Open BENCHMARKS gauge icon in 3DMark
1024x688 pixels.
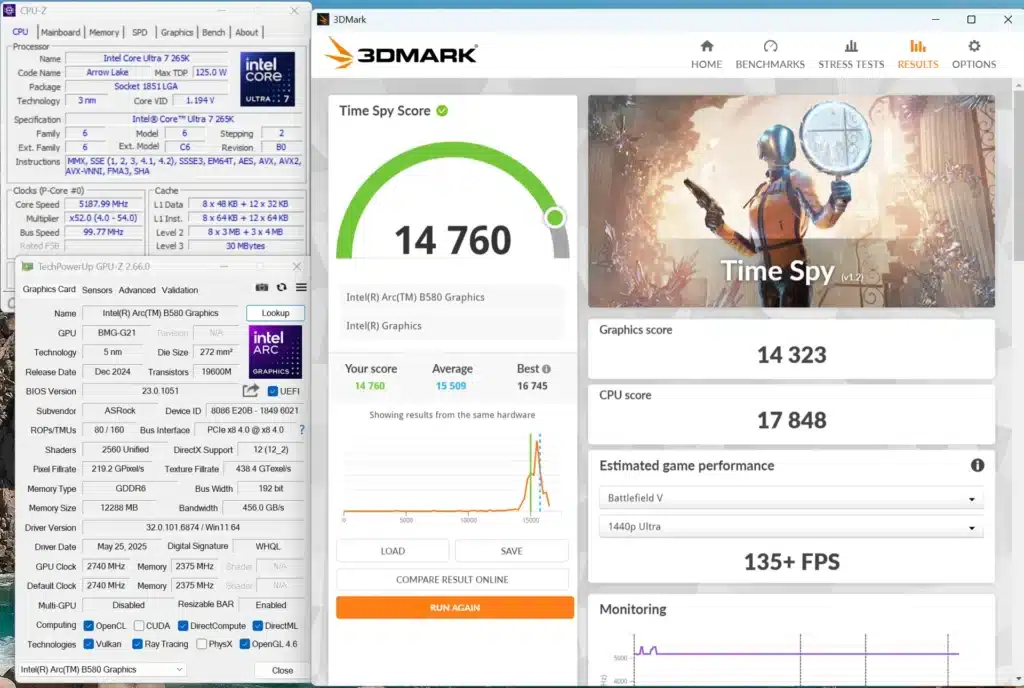click(771, 46)
